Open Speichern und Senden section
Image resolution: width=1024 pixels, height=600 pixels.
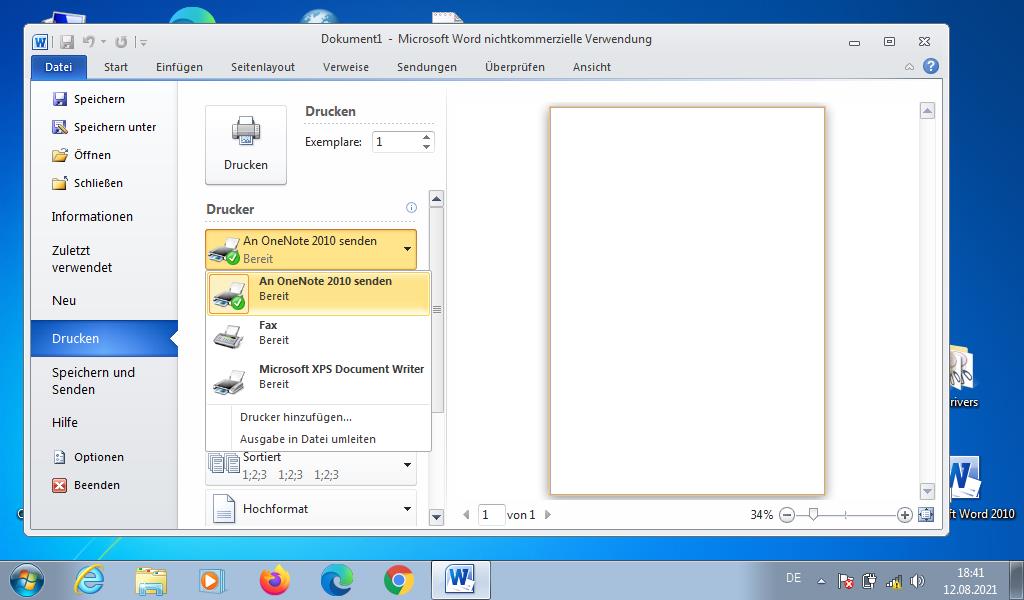[x=93, y=381]
